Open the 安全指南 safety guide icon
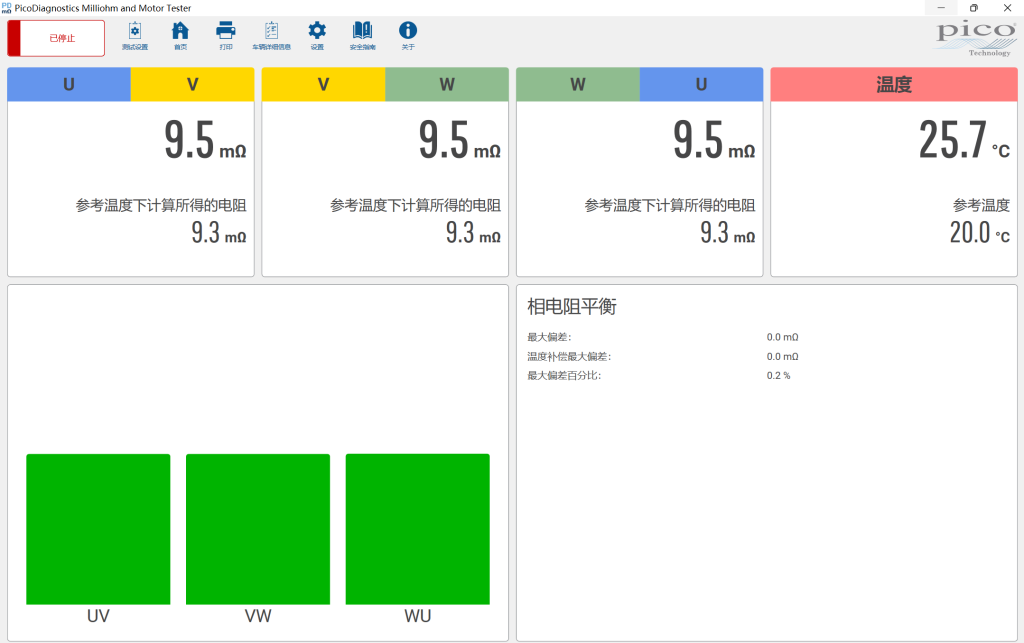The height and width of the screenshot is (643, 1024). pos(362,36)
